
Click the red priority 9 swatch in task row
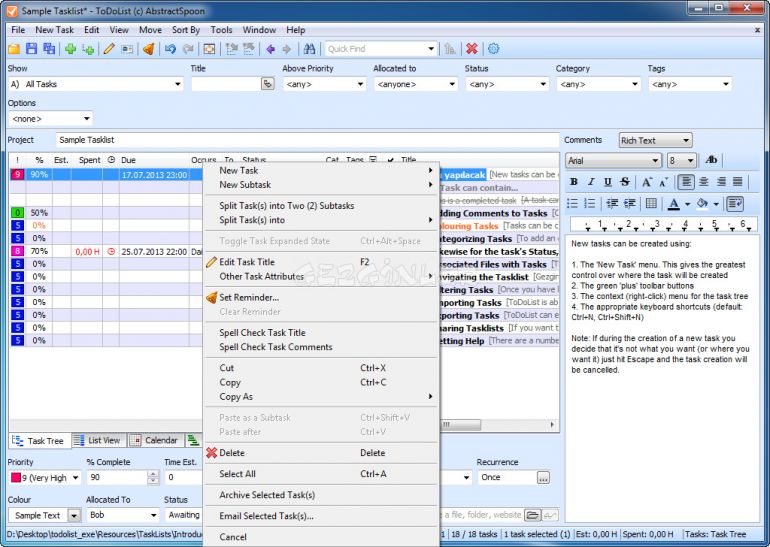tap(18, 174)
